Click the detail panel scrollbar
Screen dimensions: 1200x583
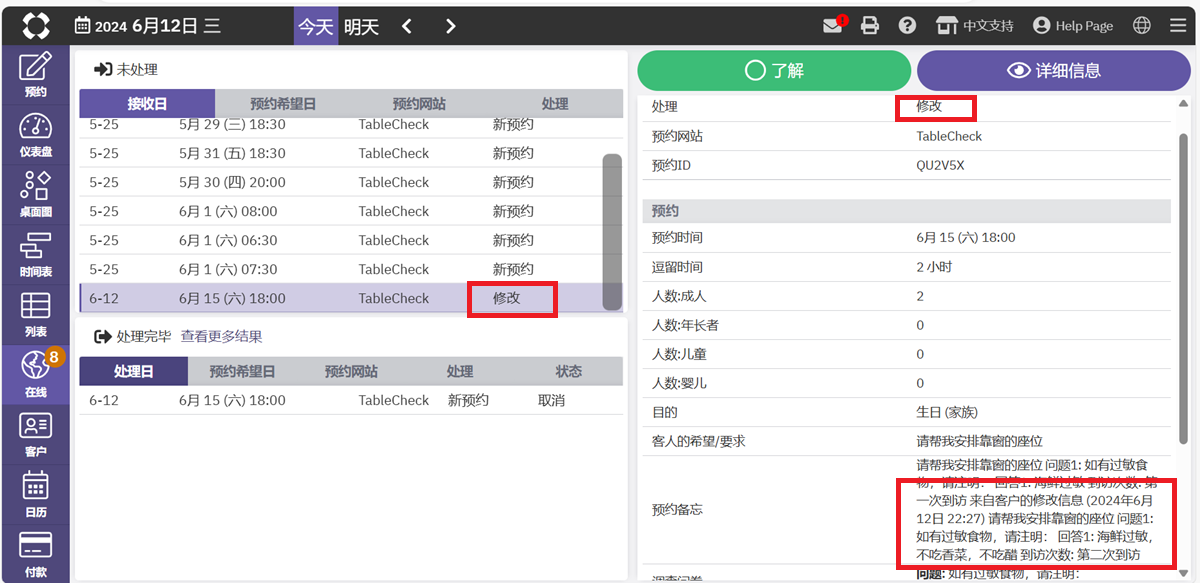click(x=1184, y=288)
